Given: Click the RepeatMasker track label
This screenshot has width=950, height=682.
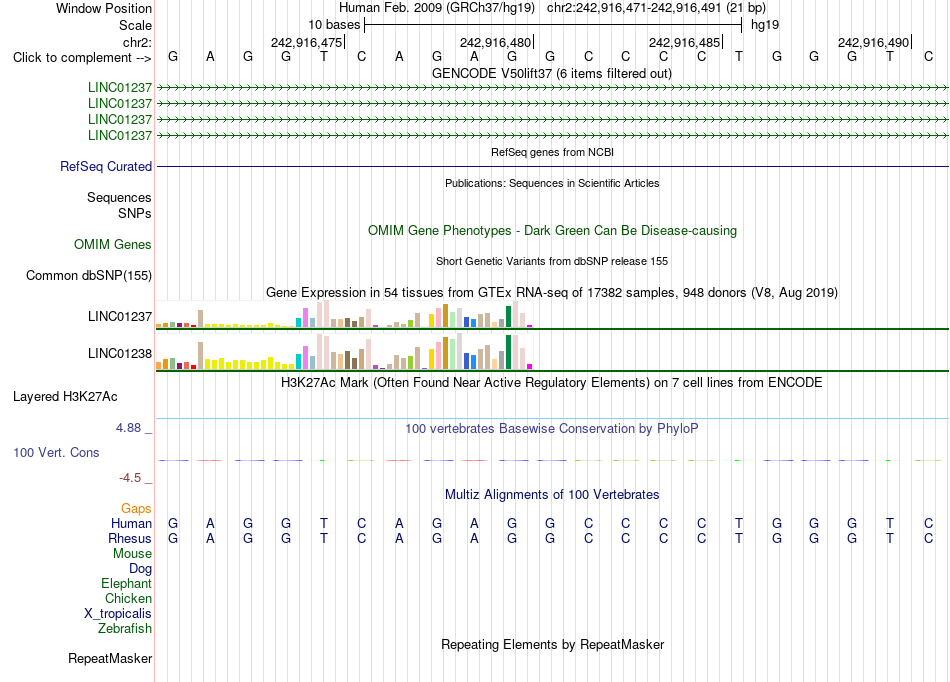Looking at the screenshot, I should [110, 658].
